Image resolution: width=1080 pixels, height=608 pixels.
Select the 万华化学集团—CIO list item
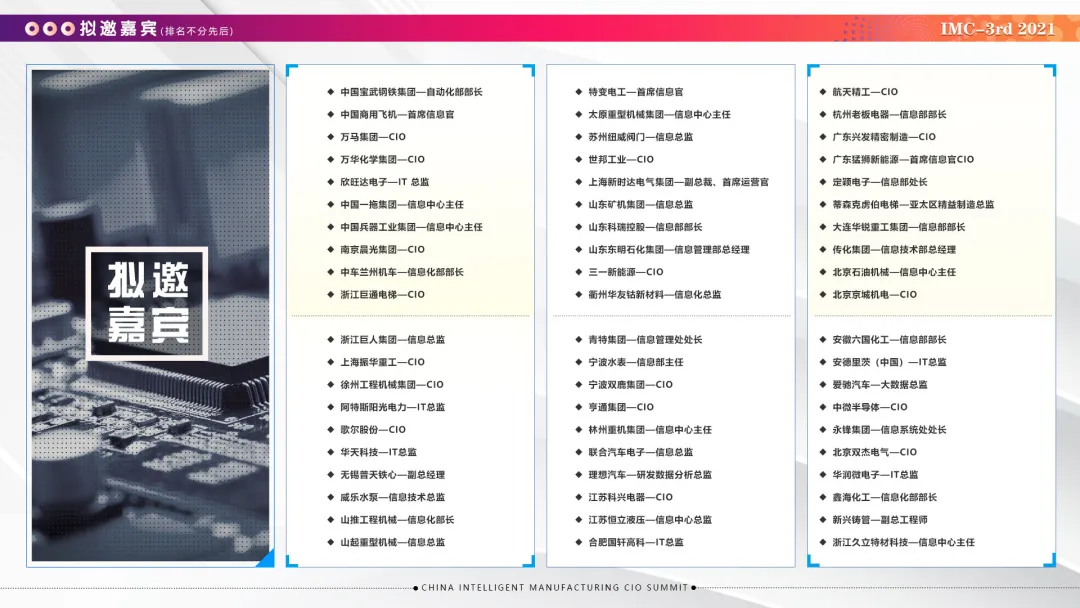(x=382, y=159)
